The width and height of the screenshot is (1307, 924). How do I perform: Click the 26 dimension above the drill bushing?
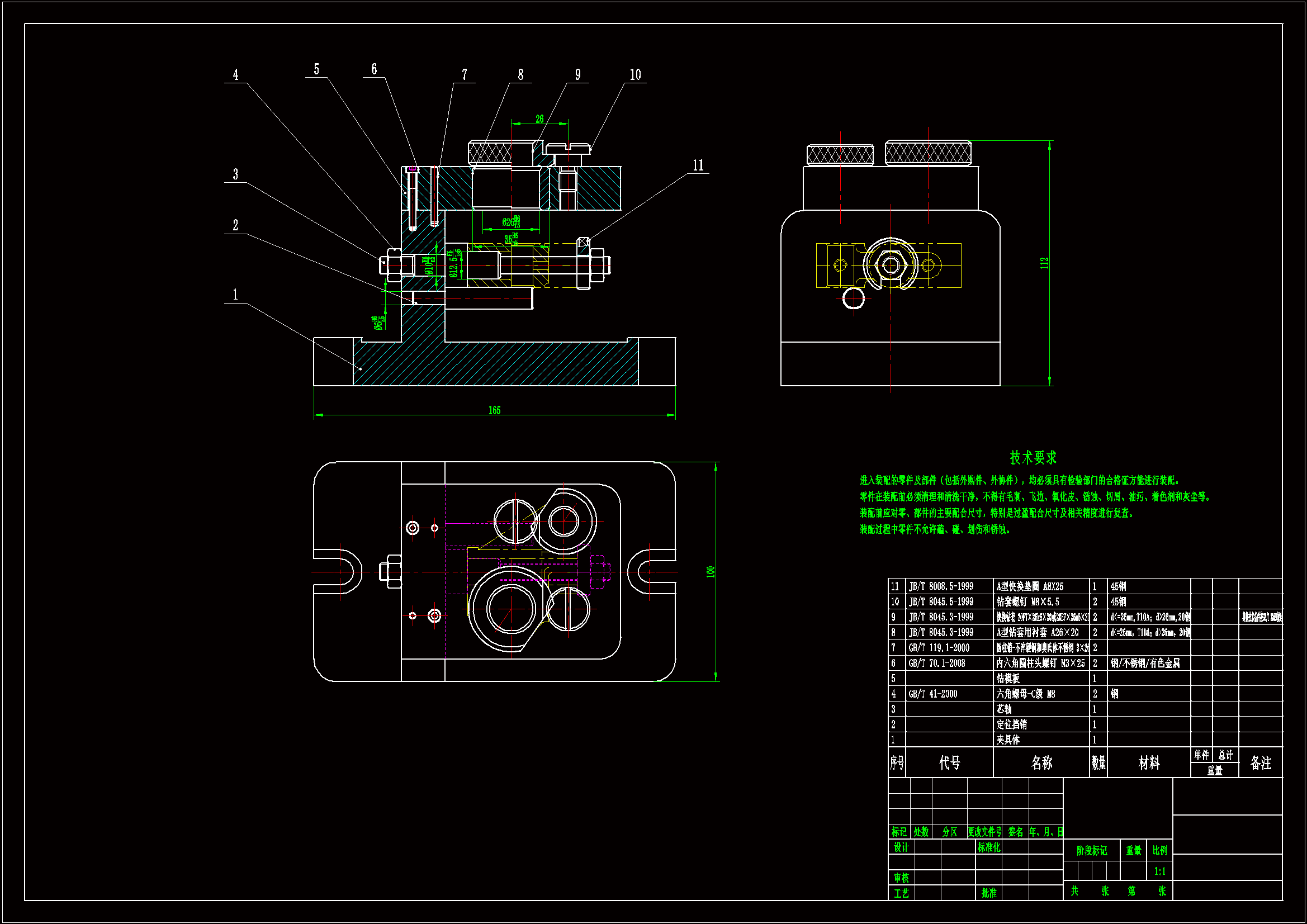click(x=539, y=119)
